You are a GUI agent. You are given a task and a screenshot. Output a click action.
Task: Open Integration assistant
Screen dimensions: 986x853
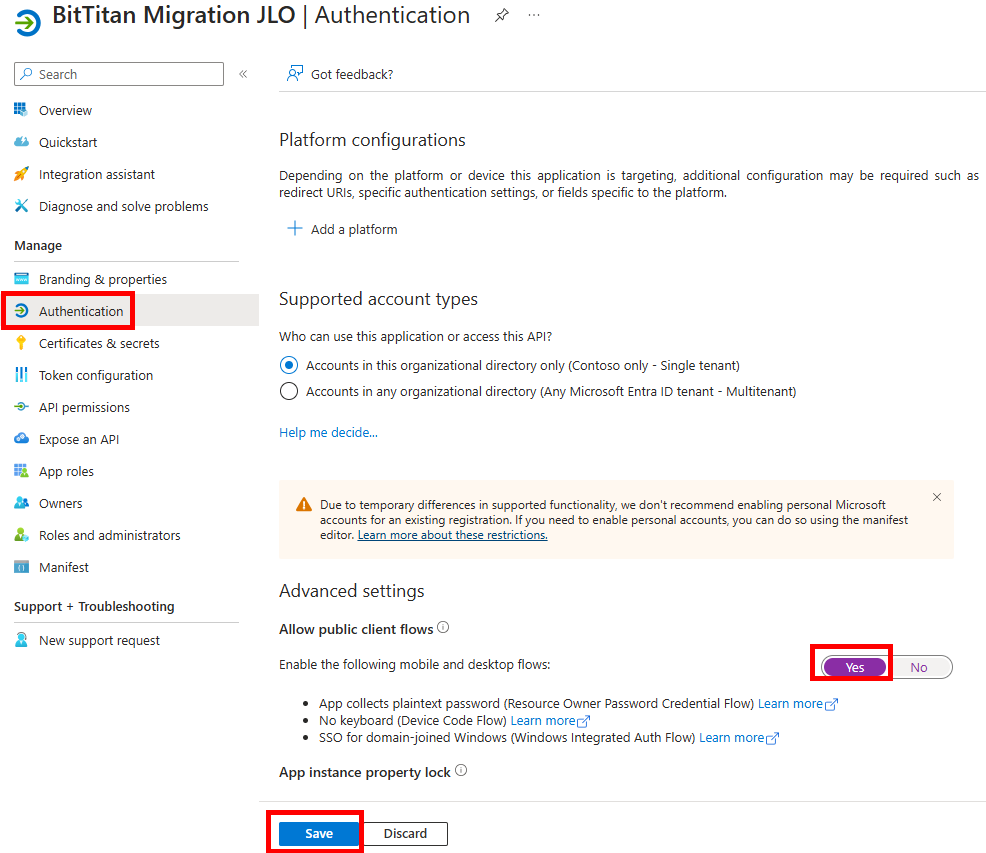pyautogui.click(x=97, y=174)
